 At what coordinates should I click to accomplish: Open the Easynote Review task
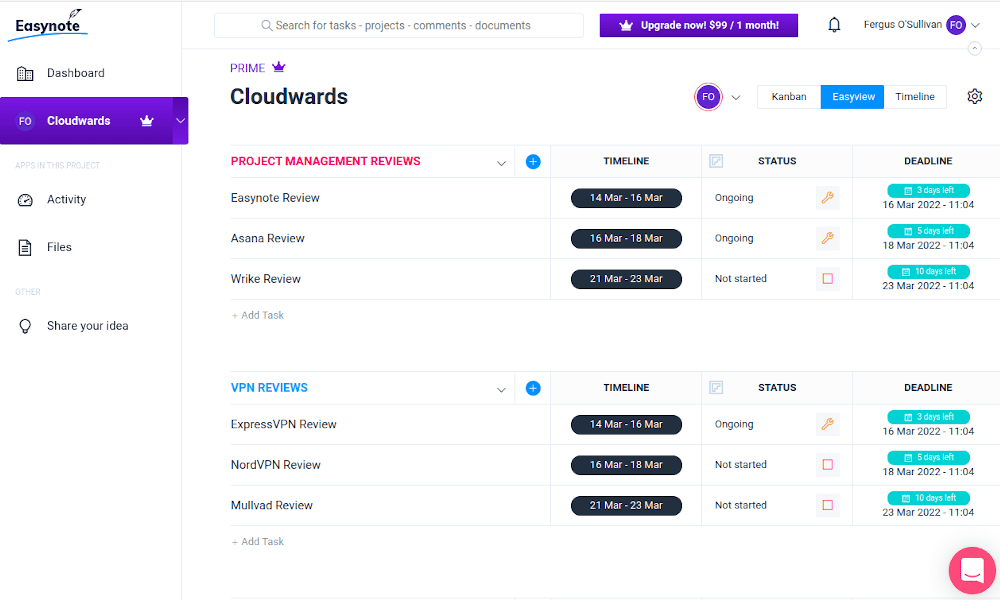275,198
